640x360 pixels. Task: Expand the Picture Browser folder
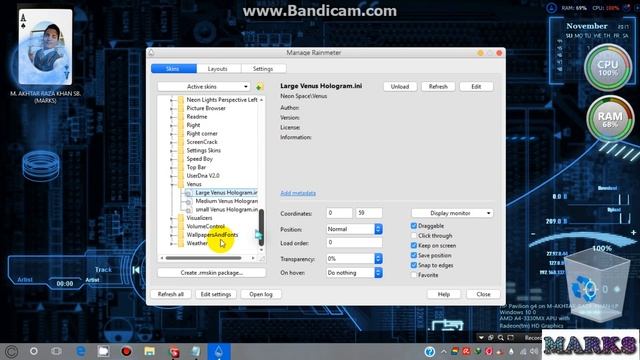coord(171,108)
